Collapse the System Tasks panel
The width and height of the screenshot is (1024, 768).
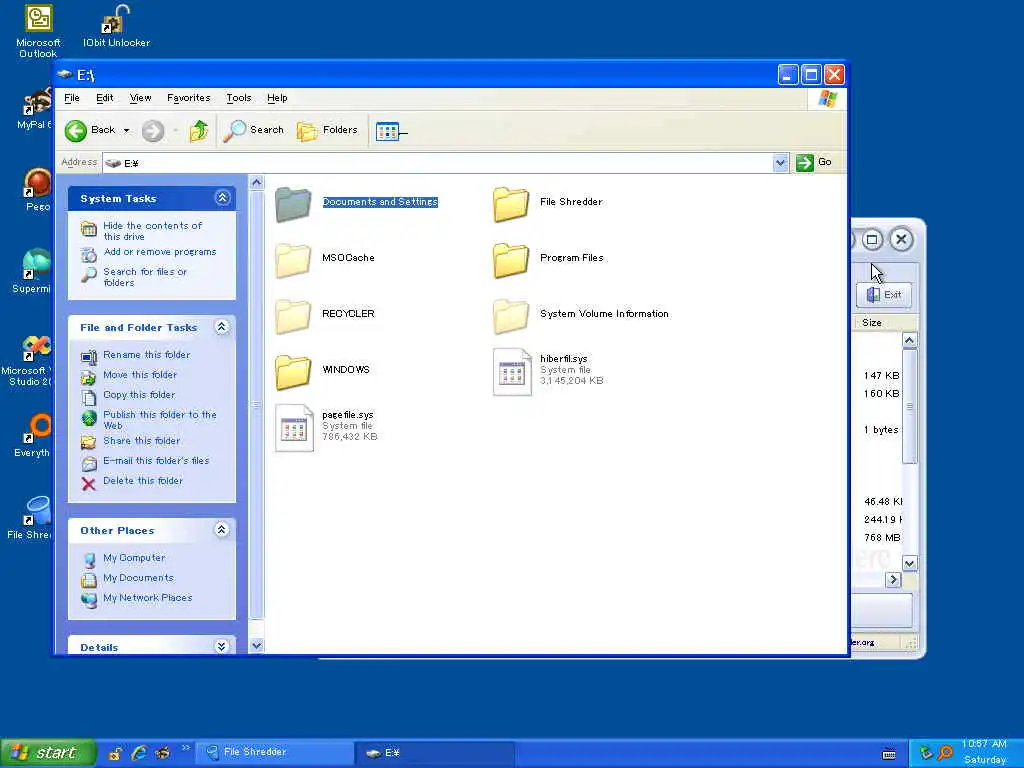(x=222, y=198)
